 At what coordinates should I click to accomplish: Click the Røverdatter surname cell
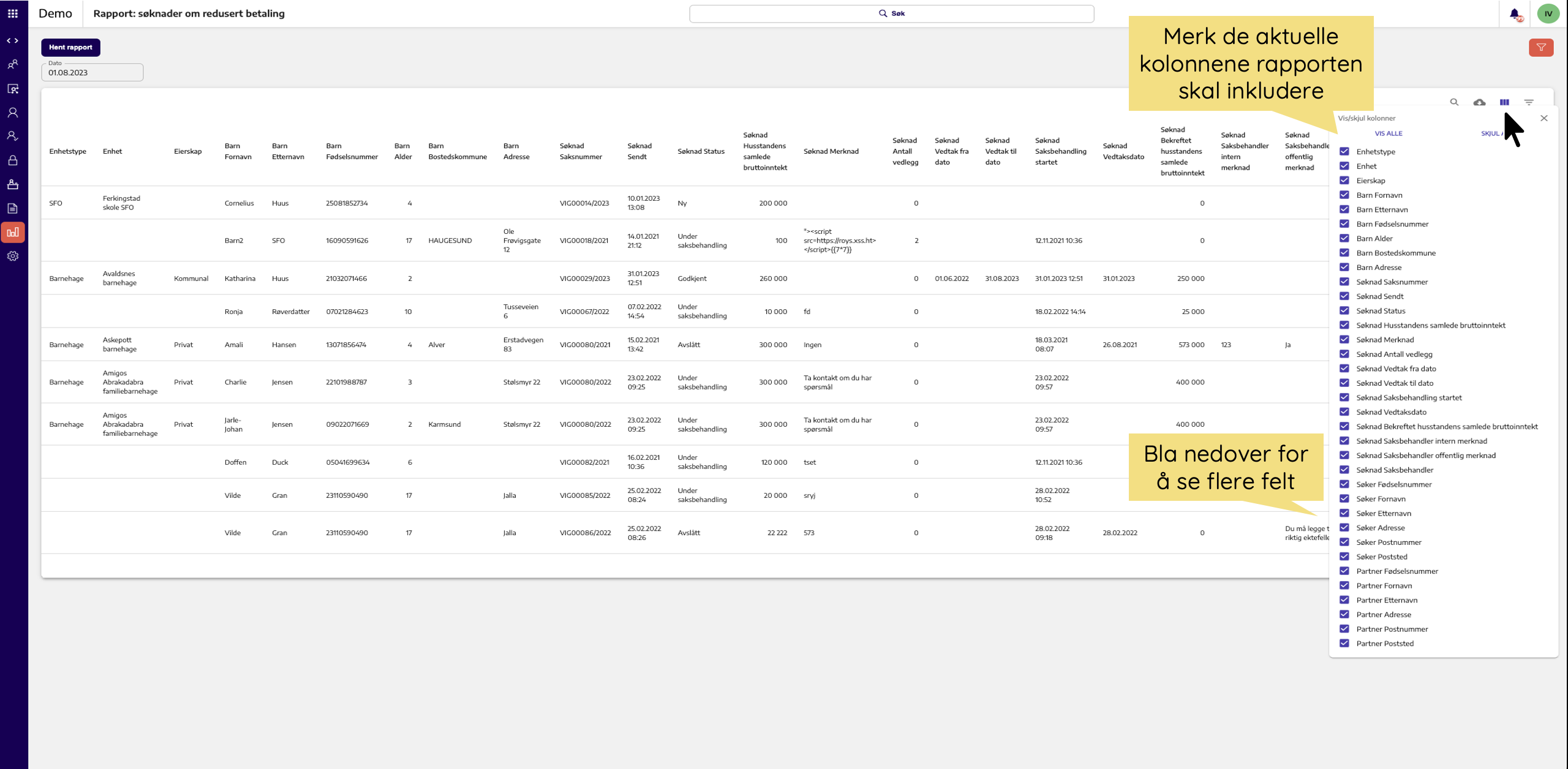(291, 312)
